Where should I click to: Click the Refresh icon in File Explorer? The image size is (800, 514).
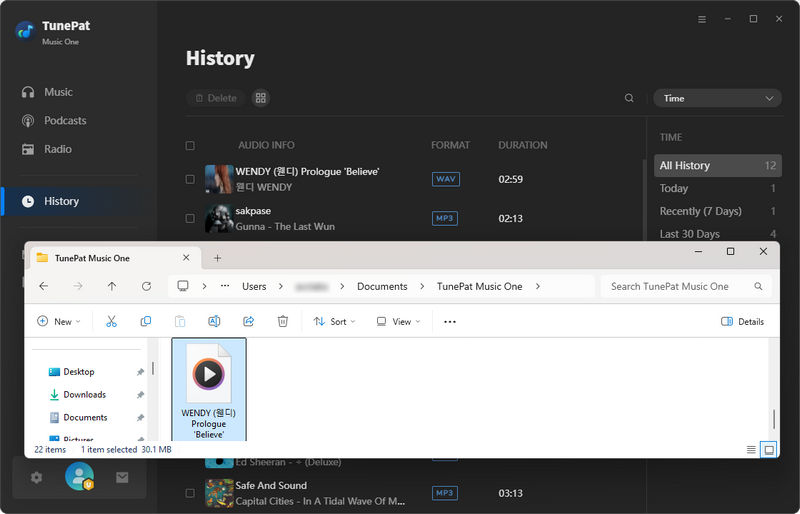(146, 286)
